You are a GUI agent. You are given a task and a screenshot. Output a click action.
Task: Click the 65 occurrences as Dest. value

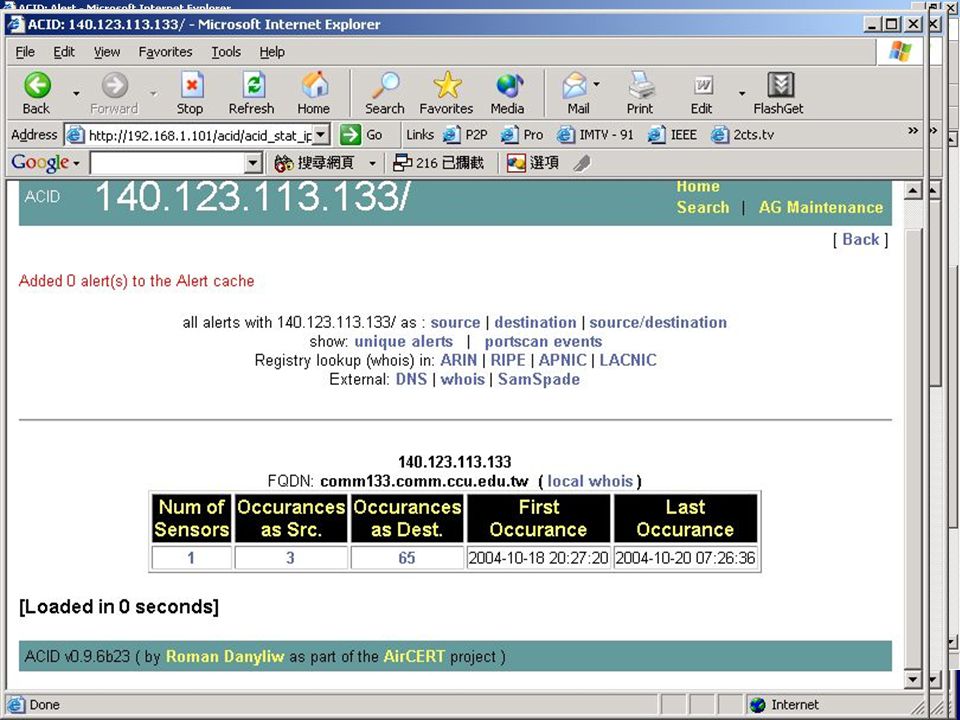point(407,558)
